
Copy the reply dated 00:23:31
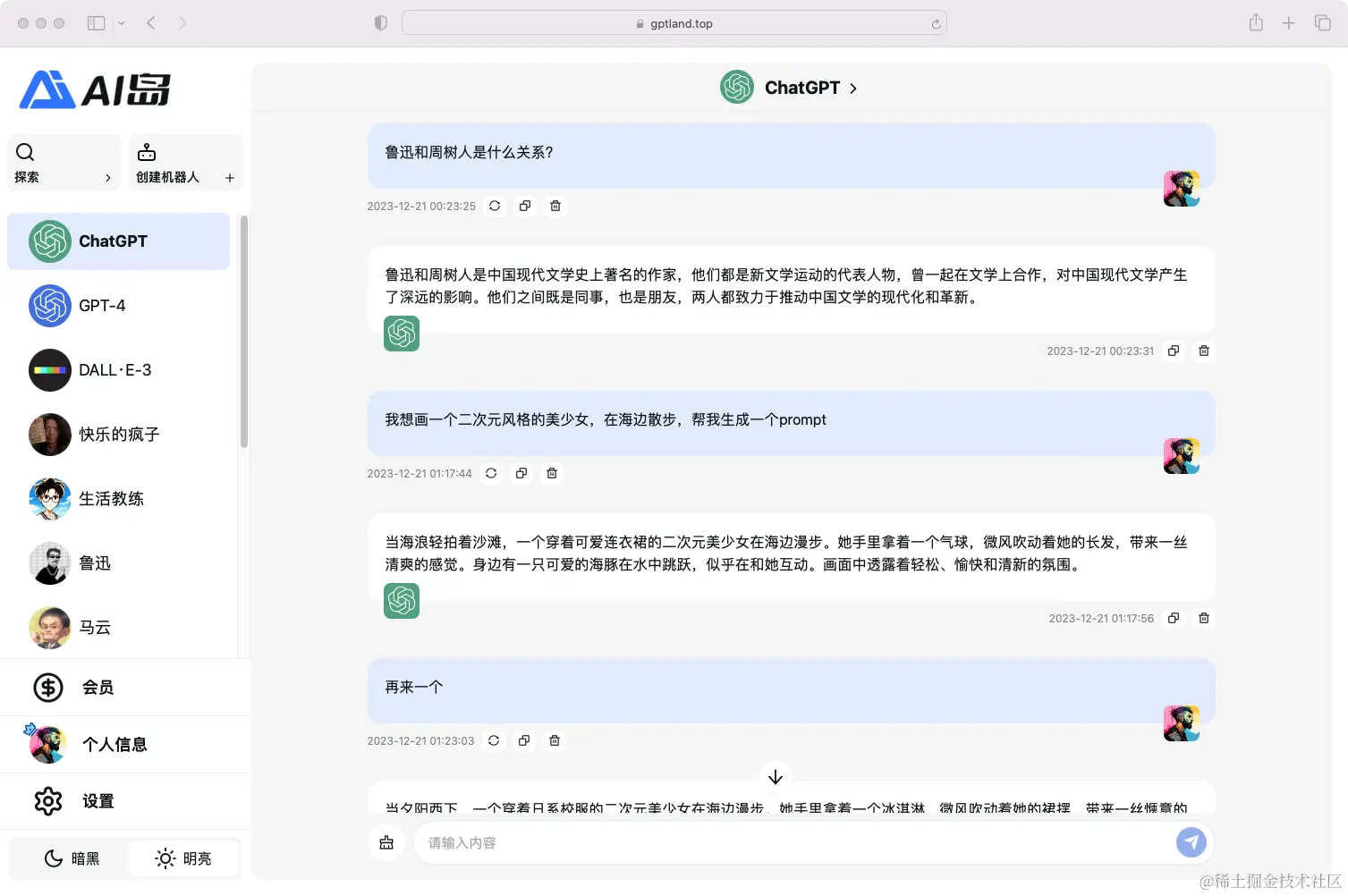click(1174, 351)
